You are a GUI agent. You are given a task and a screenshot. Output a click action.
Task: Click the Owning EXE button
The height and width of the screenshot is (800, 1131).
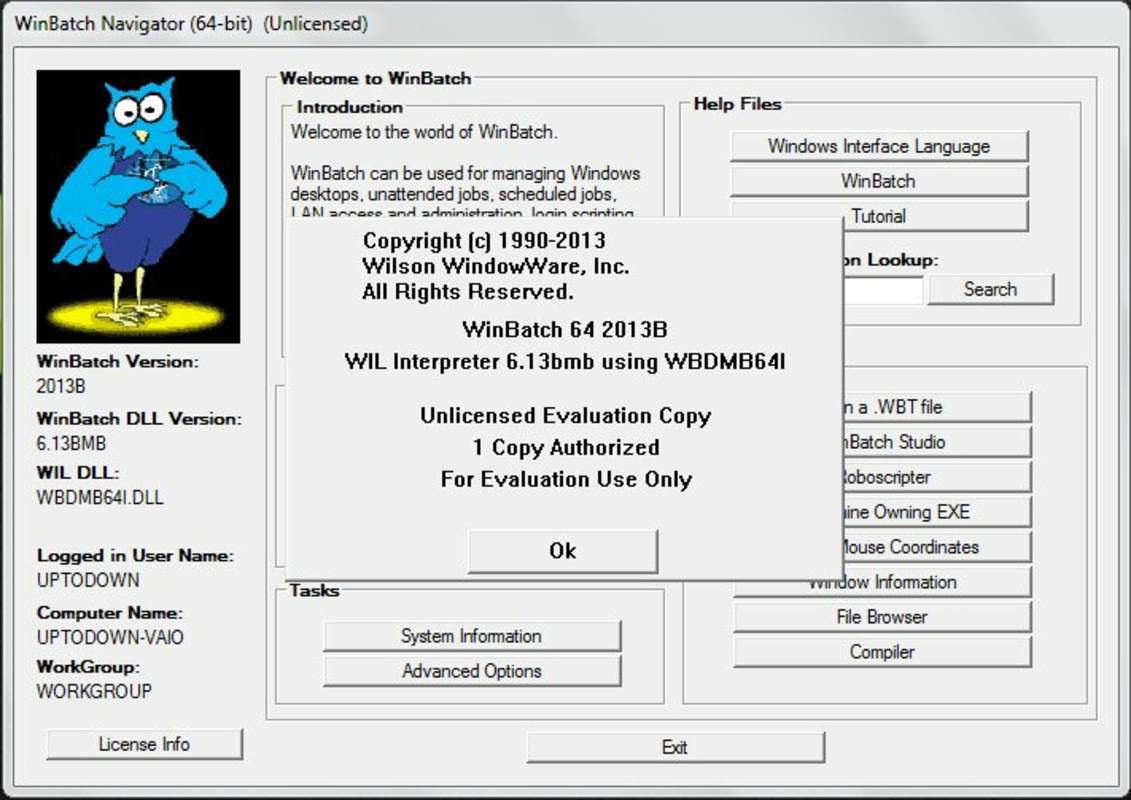pyautogui.click(x=936, y=512)
